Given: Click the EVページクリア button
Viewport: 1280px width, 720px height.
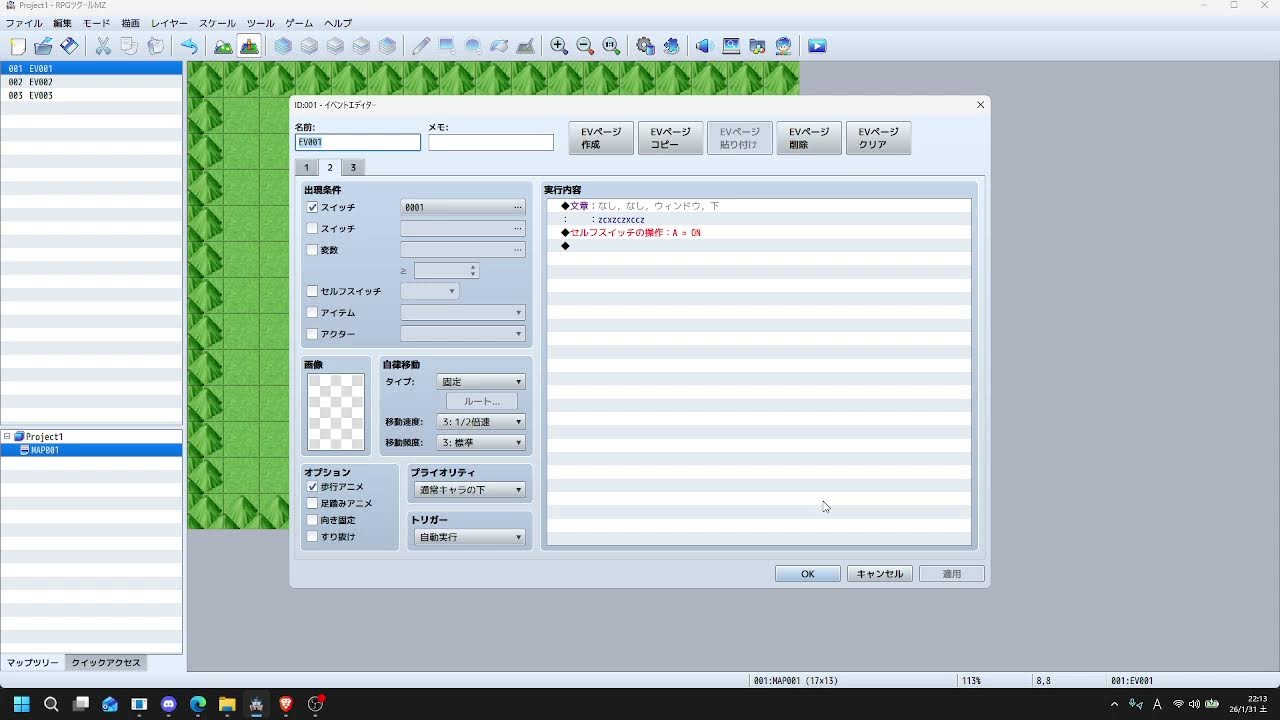Looking at the screenshot, I should (878, 138).
